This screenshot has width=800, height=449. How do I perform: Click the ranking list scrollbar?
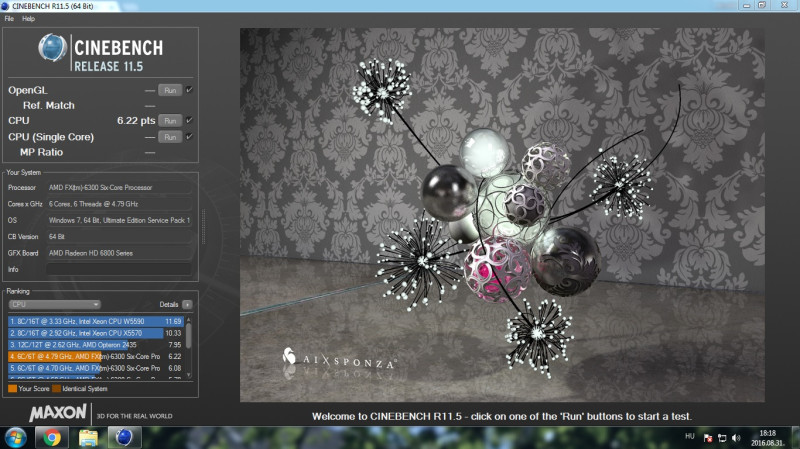[x=189, y=336]
